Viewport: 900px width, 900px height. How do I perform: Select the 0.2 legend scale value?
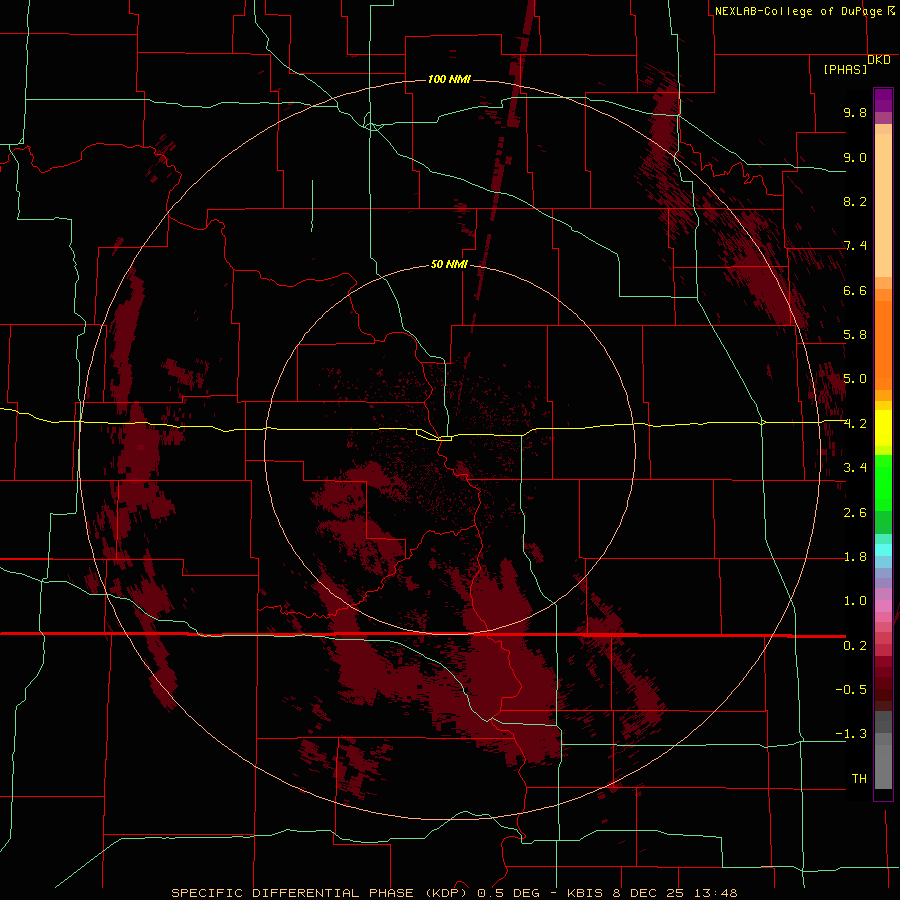(x=855, y=646)
